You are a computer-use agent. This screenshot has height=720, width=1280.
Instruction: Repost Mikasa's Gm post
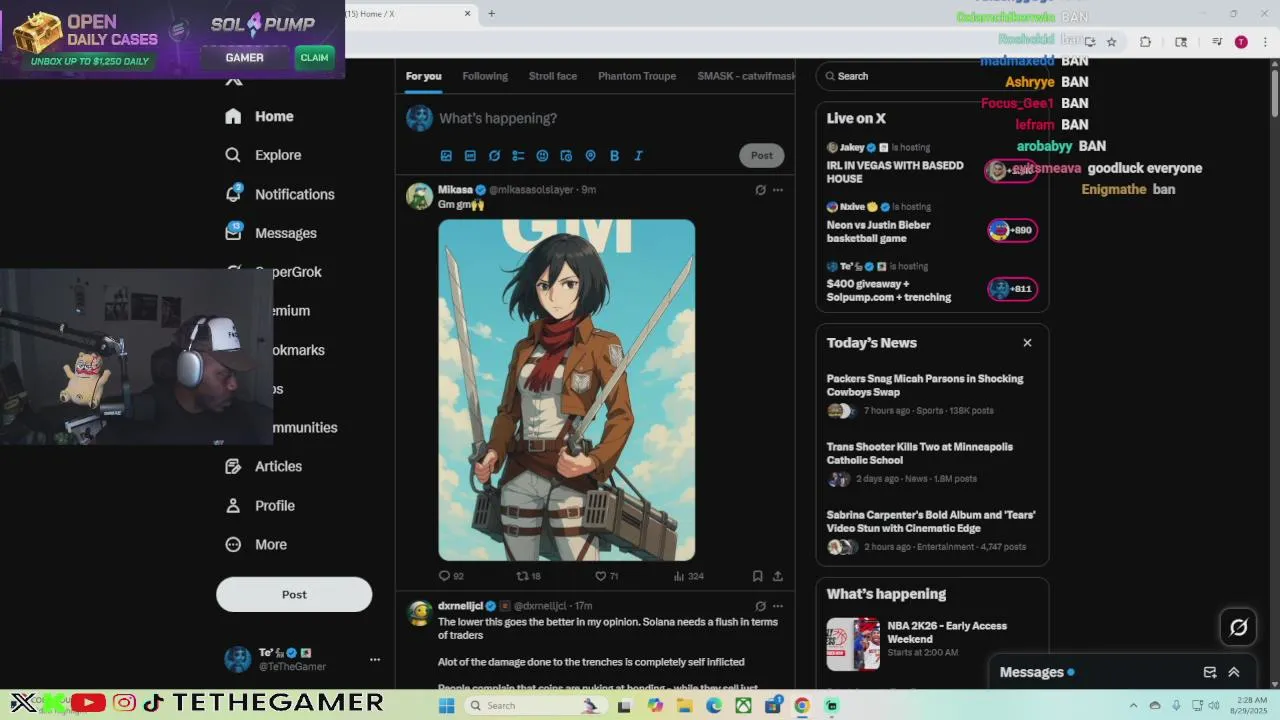[x=528, y=576]
